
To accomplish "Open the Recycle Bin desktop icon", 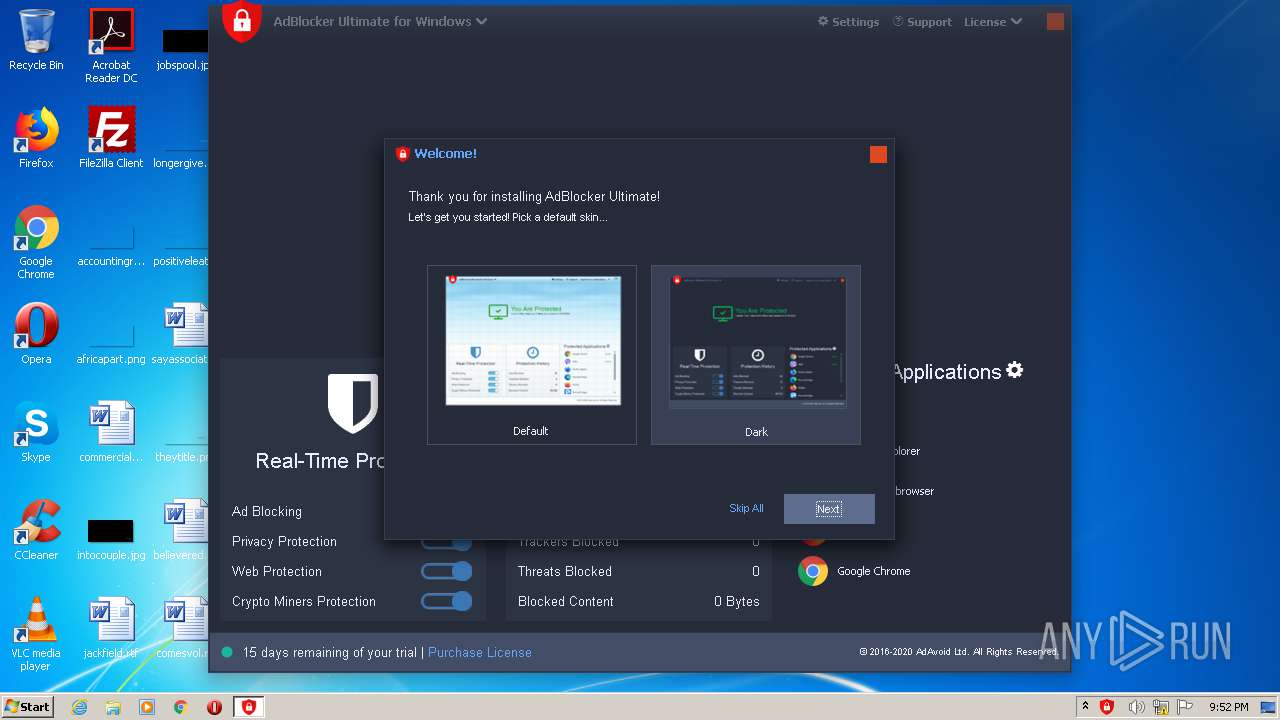I will [x=36, y=40].
